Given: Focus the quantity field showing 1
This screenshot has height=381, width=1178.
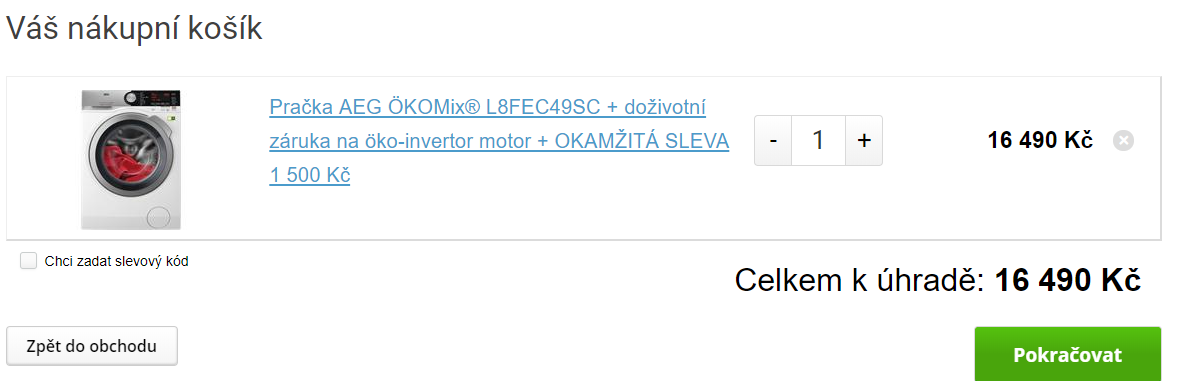Looking at the screenshot, I should coord(819,141).
